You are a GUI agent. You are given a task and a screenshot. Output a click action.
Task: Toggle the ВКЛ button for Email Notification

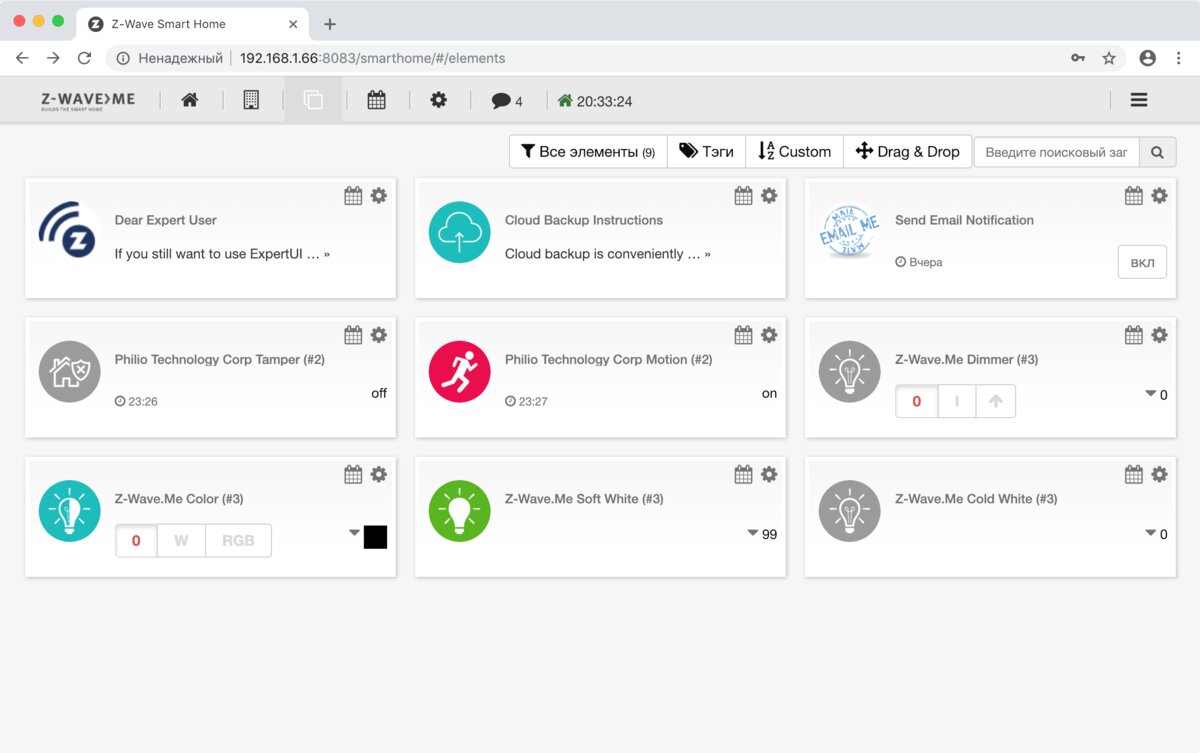click(x=1141, y=263)
